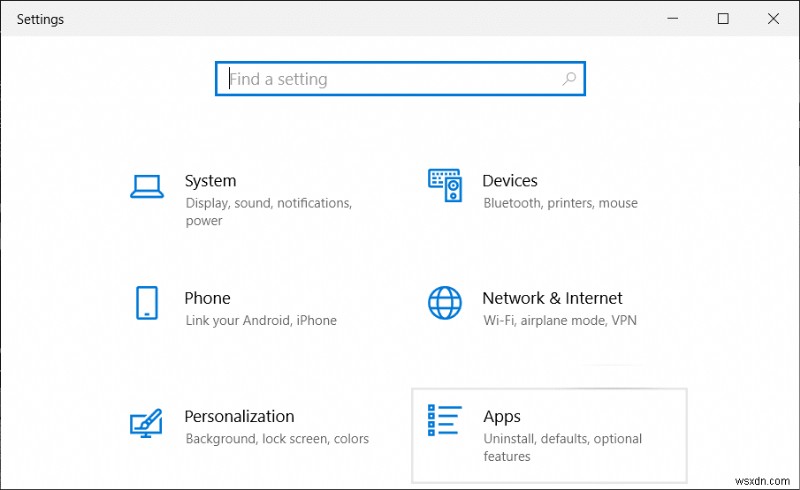
Task: Open the Apps heading
Action: [501, 416]
